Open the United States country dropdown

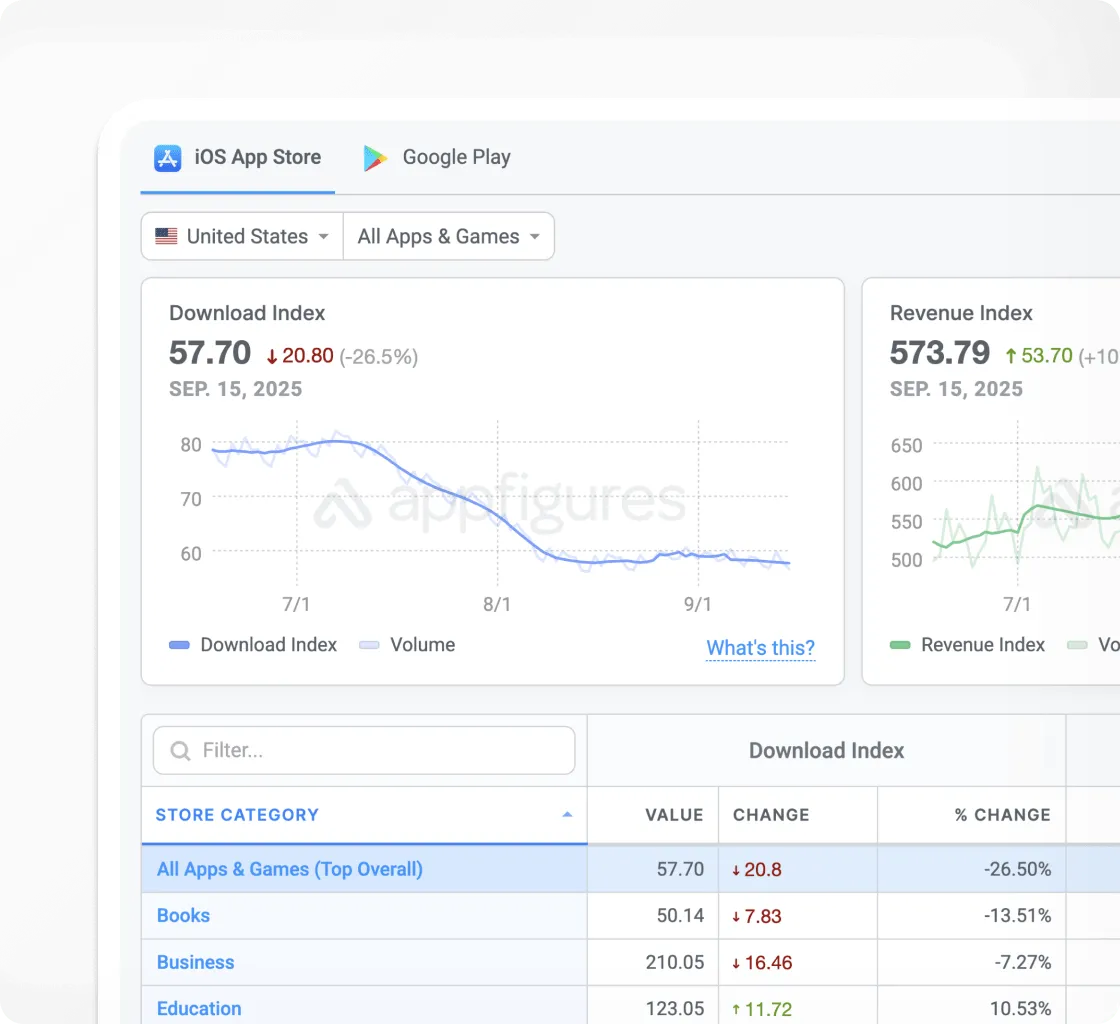pos(242,236)
